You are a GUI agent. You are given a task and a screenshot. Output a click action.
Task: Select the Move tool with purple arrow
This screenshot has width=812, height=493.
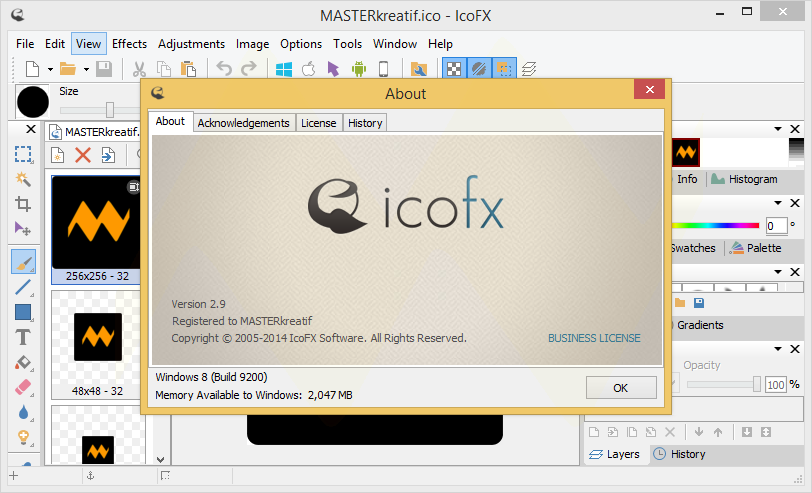(x=23, y=228)
